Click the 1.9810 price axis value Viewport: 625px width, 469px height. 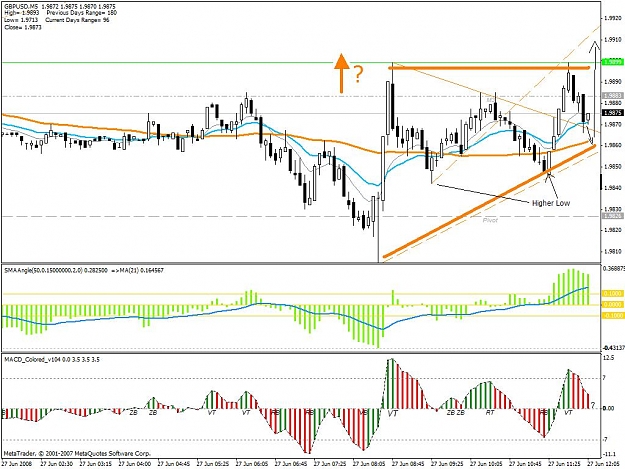pos(613,251)
